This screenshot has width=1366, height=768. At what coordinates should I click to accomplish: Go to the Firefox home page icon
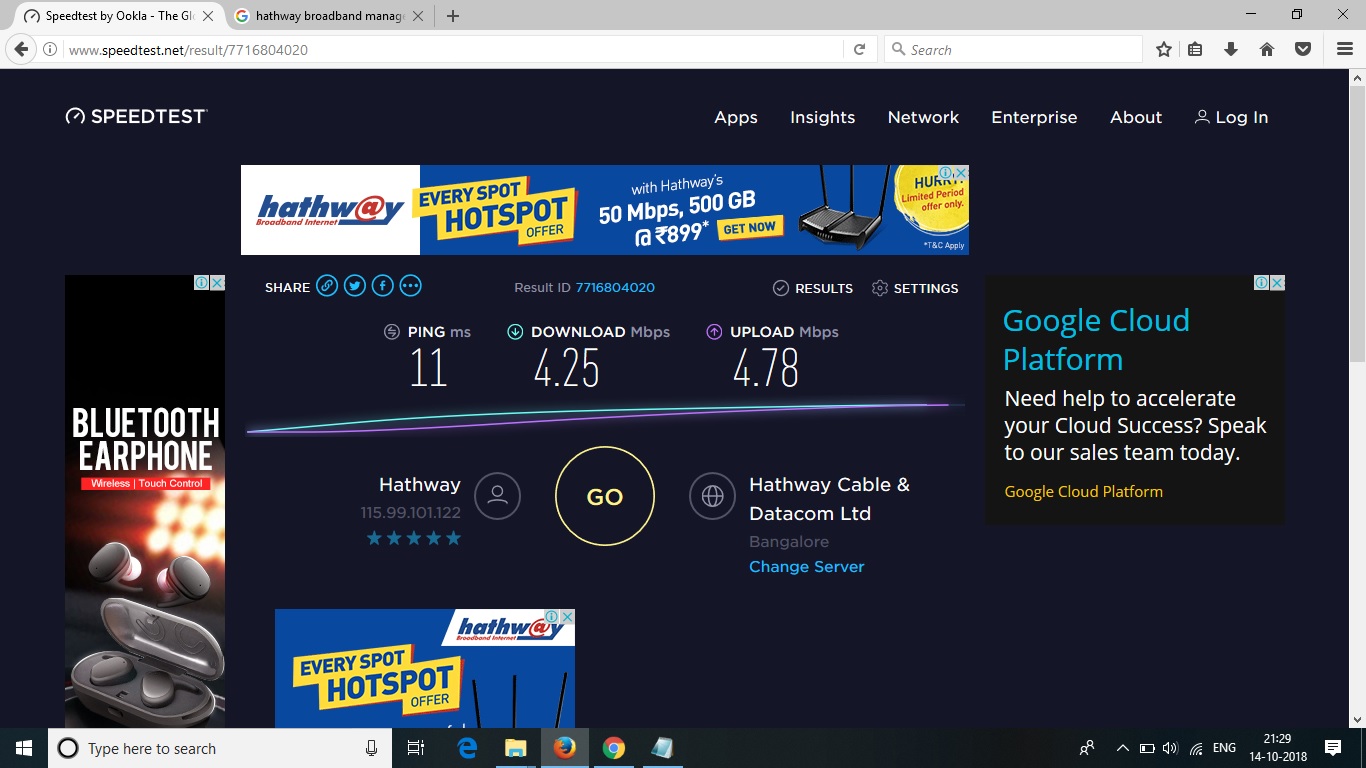[x=1267, y=49]
